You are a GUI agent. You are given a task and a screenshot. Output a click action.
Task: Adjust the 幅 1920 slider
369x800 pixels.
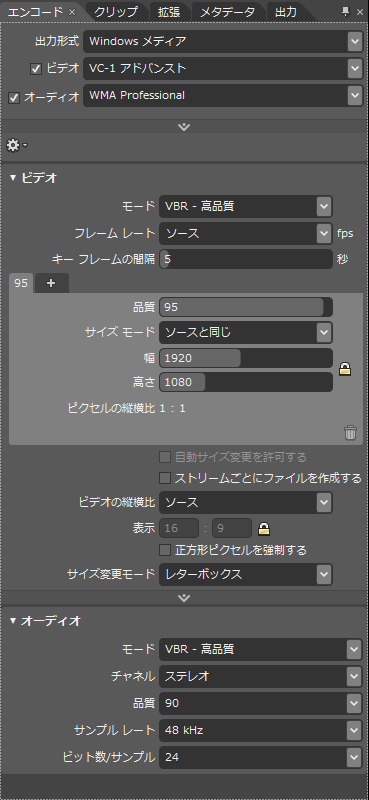click(246, 358)
